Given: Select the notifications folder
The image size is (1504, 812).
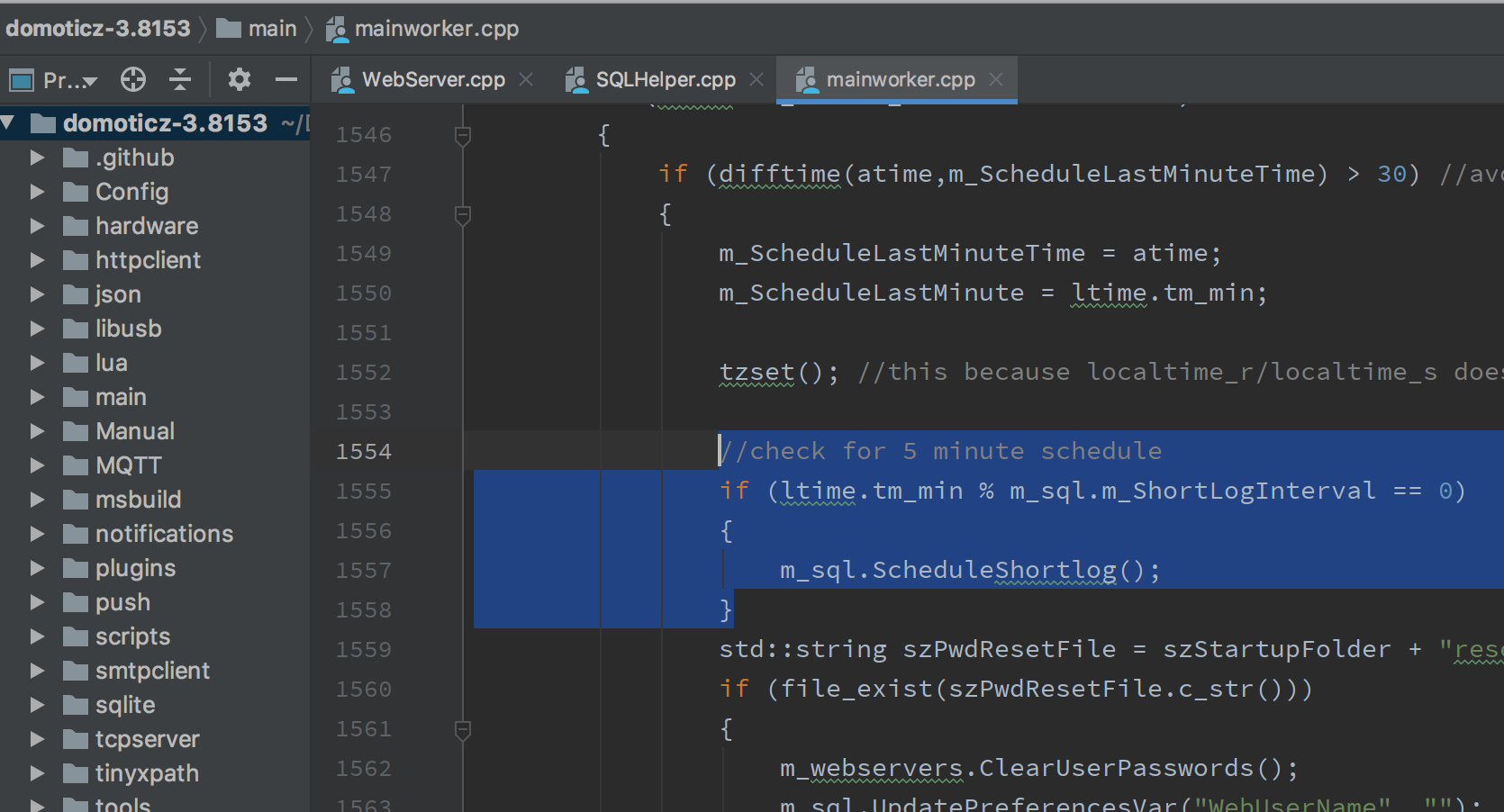Looking at the screenshot, I should point(164,534).
